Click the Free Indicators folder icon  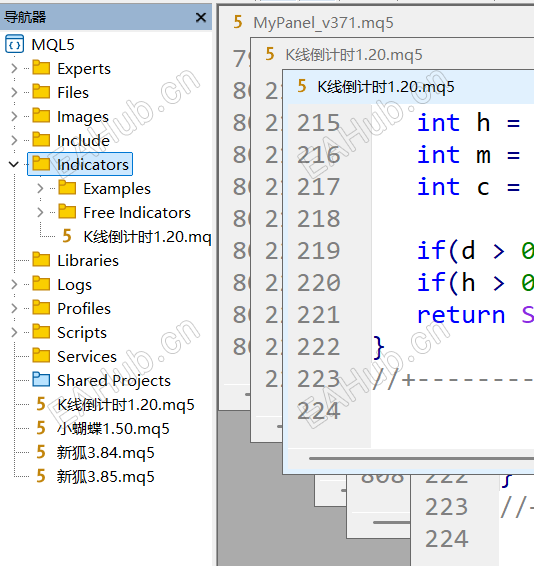68,212
